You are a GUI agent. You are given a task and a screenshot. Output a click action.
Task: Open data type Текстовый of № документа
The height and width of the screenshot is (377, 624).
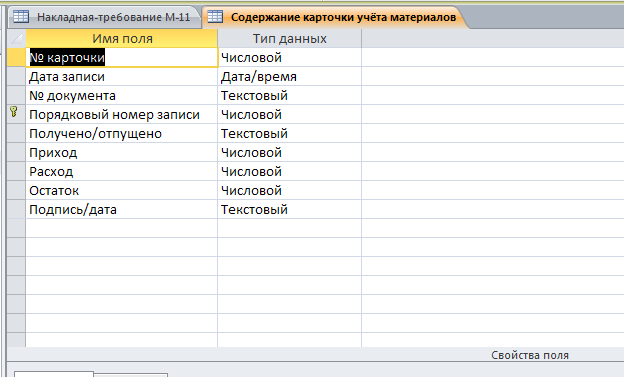coord(289,96)
